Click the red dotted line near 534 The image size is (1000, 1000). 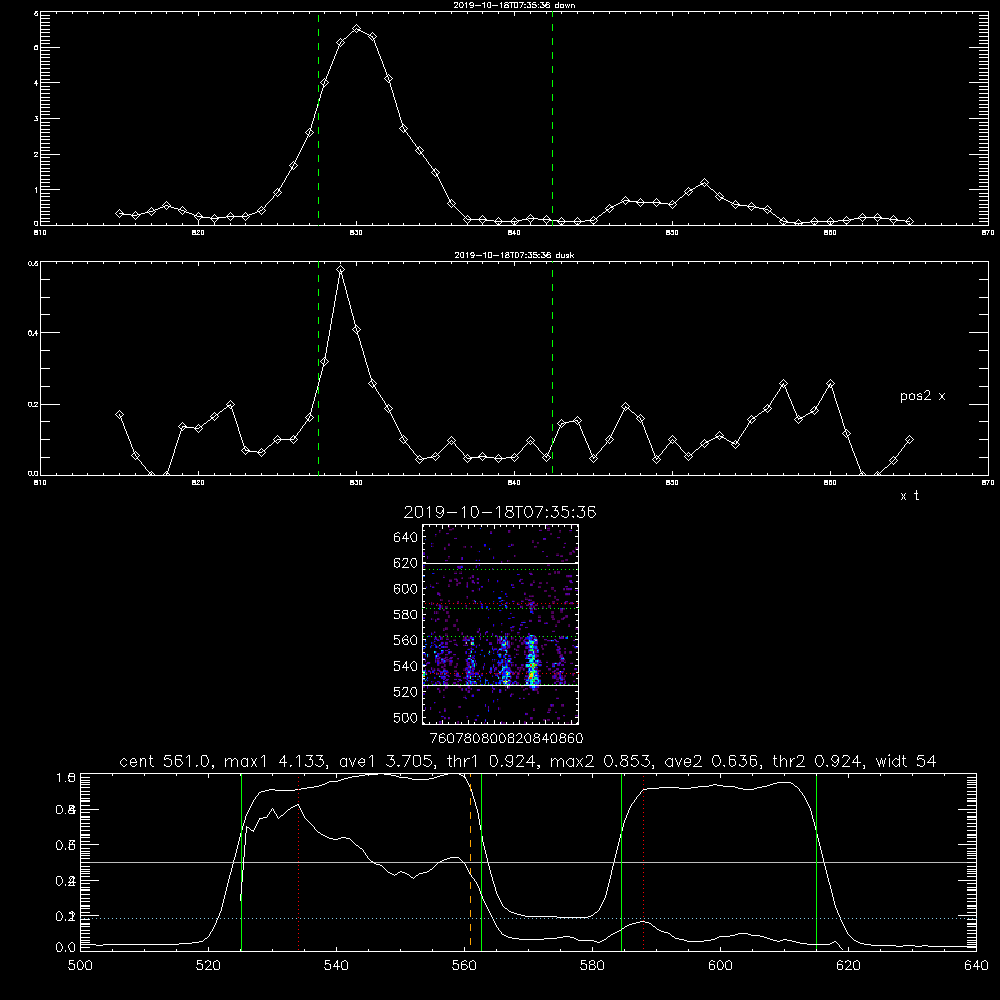[x=298, y=861]
